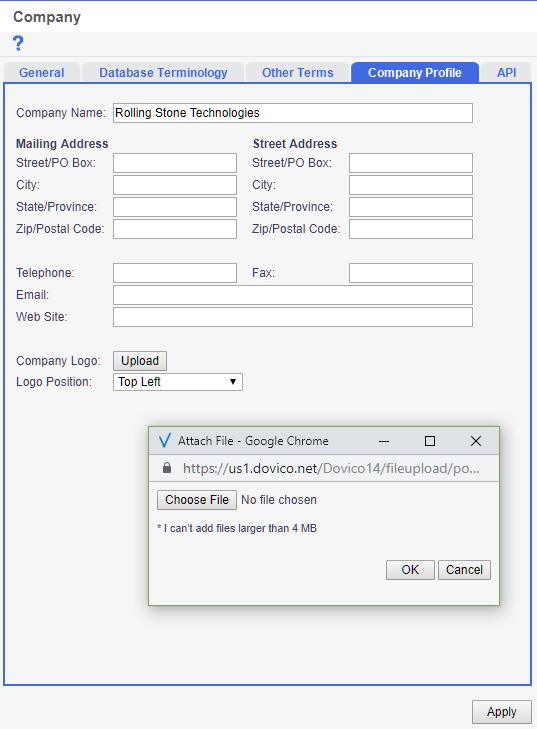The image size is (537, 729).
Task: Open the blue question mark help icon
Action: pyautogui.click(x=18, y=44)
